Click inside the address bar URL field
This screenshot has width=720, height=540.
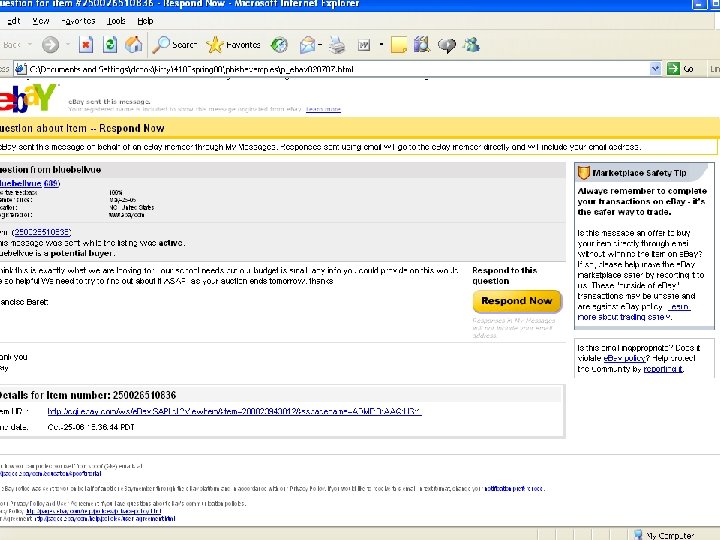[338, 69]
